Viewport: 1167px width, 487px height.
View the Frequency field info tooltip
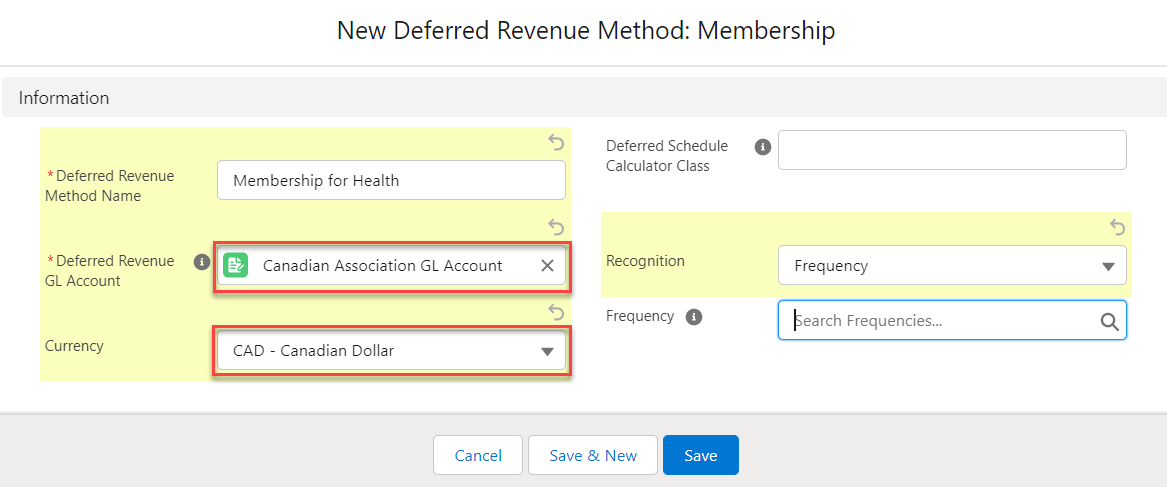694,317
